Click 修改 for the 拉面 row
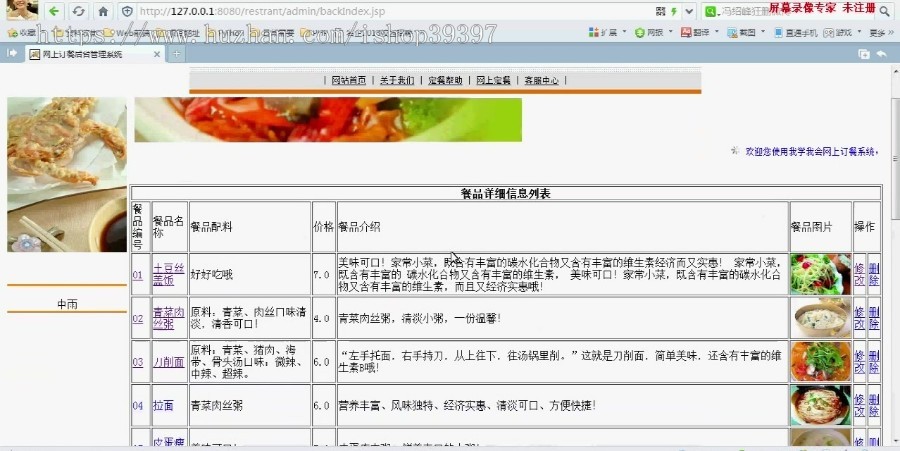 click(x=859, y=405)
